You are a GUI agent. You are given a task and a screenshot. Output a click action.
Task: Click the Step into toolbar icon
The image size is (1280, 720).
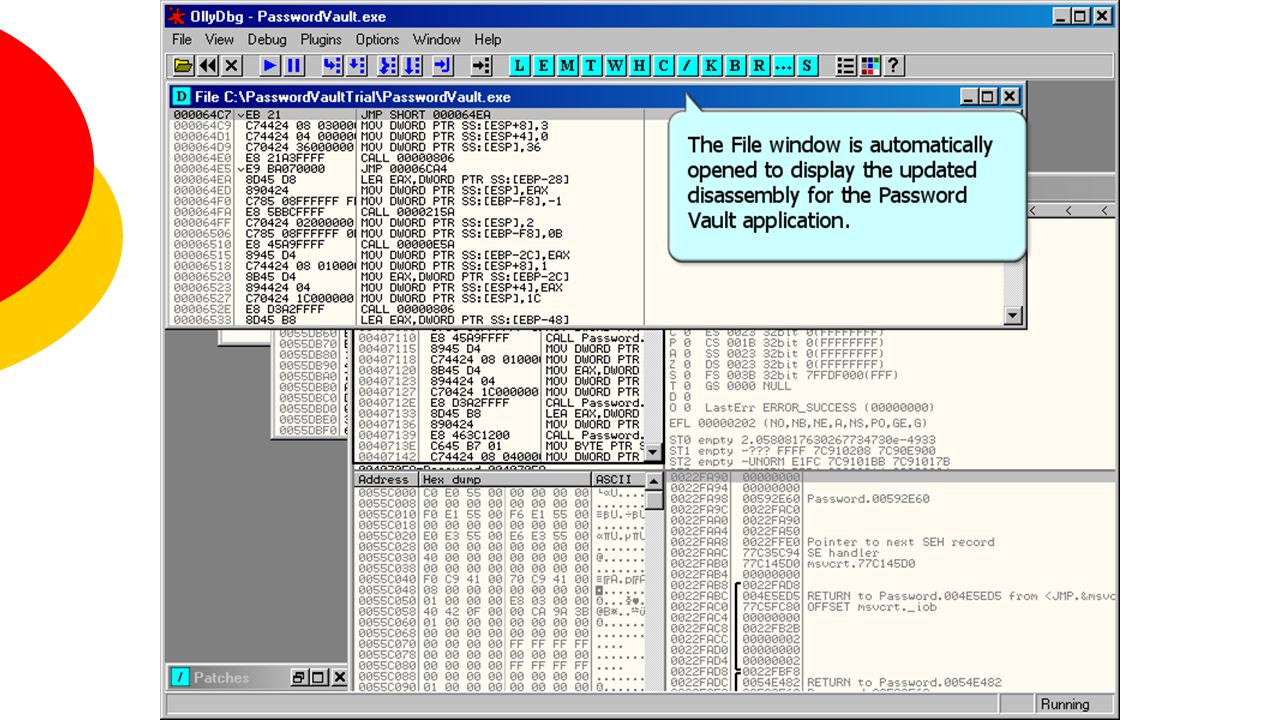(x=332, y=66)
